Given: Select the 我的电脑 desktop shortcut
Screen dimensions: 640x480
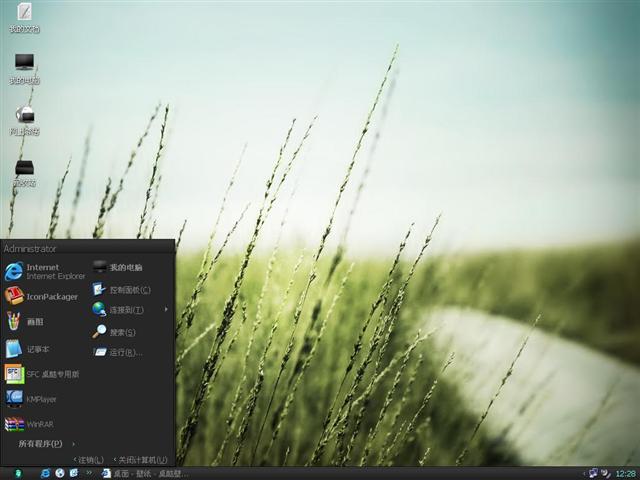Looking at the screenshot, I should click(x=24, y=68).
